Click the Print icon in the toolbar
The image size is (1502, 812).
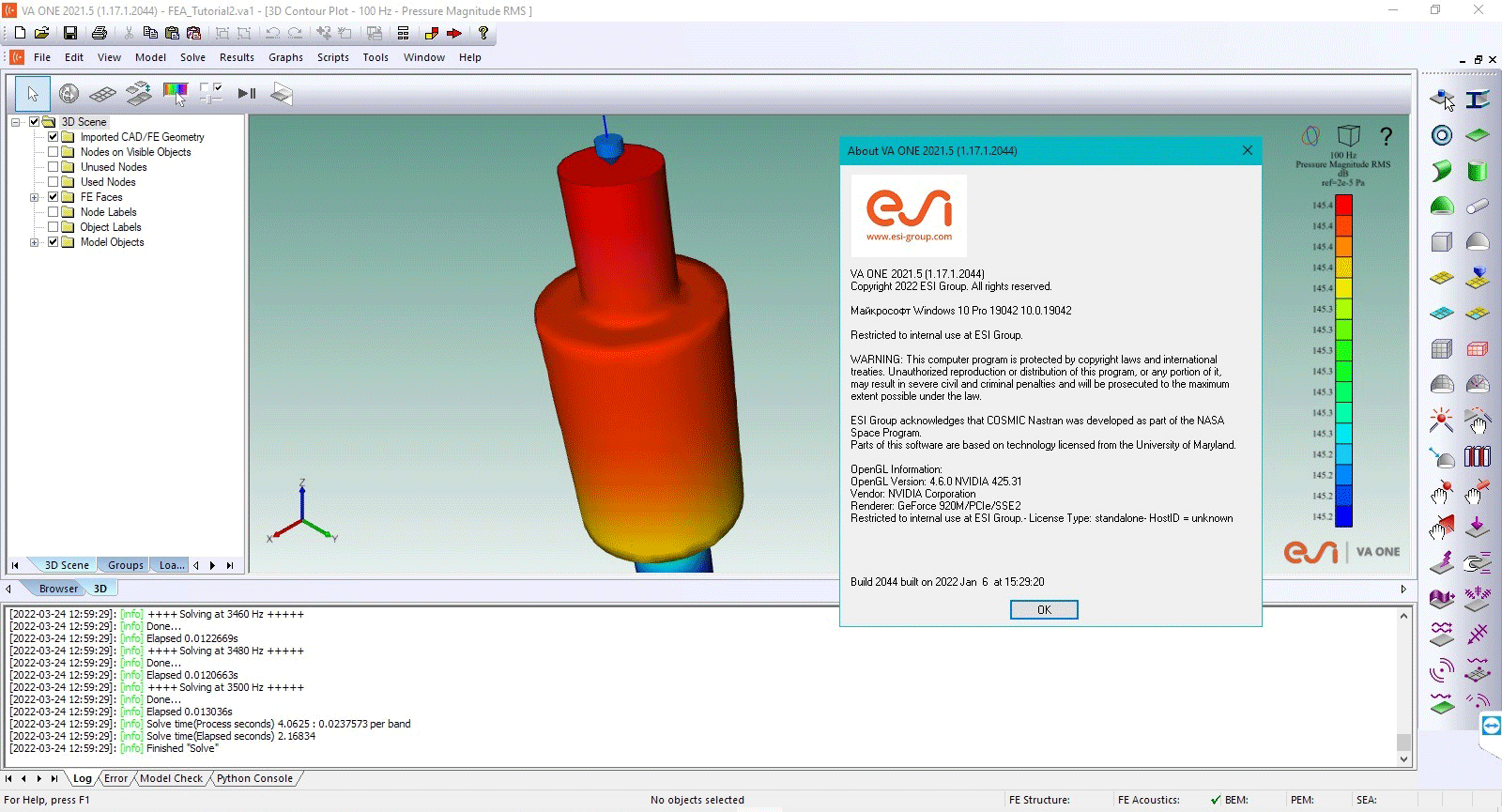100,33
